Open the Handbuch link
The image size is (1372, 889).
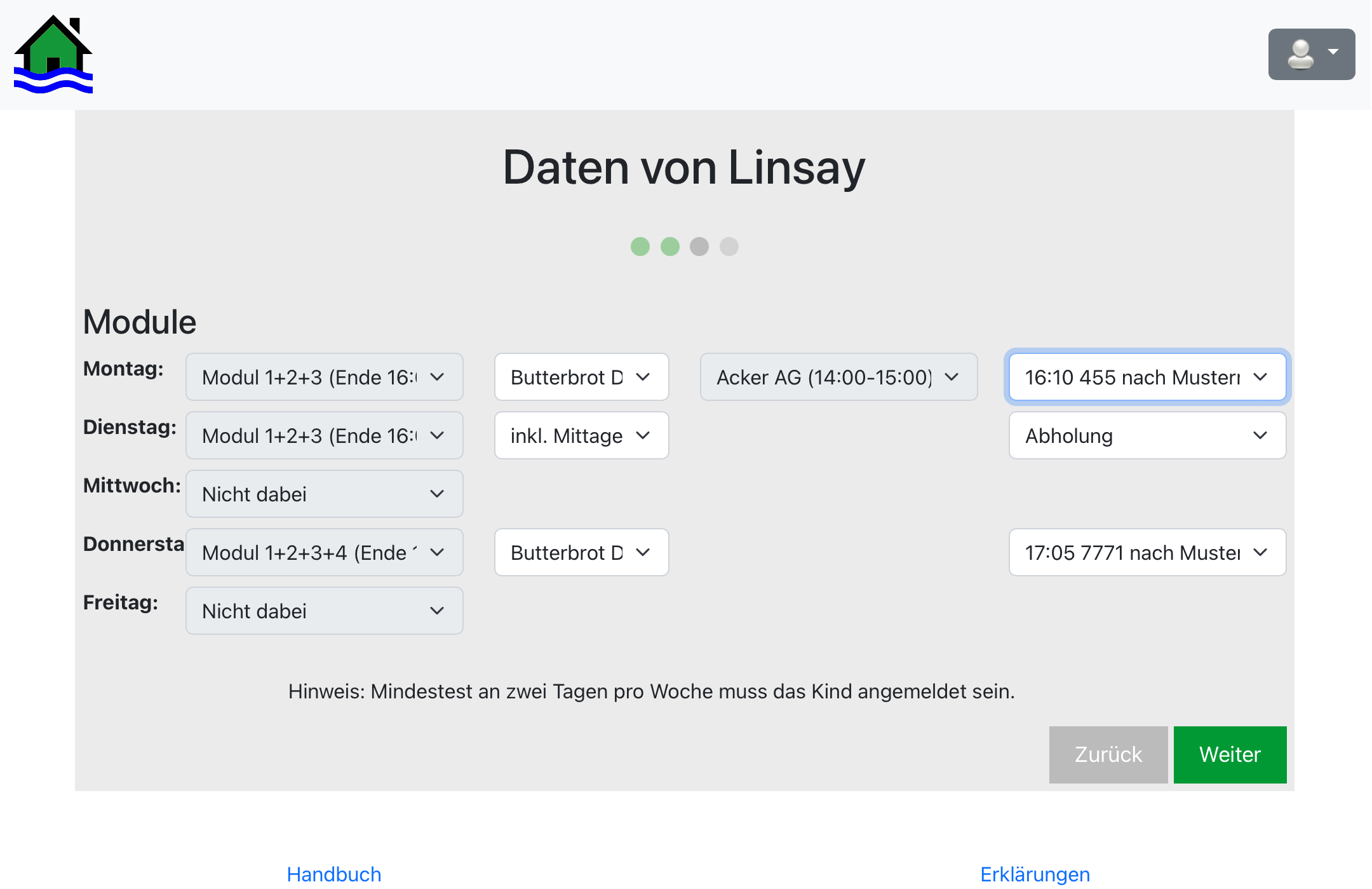pyautogui.click(x=333, y=874)
